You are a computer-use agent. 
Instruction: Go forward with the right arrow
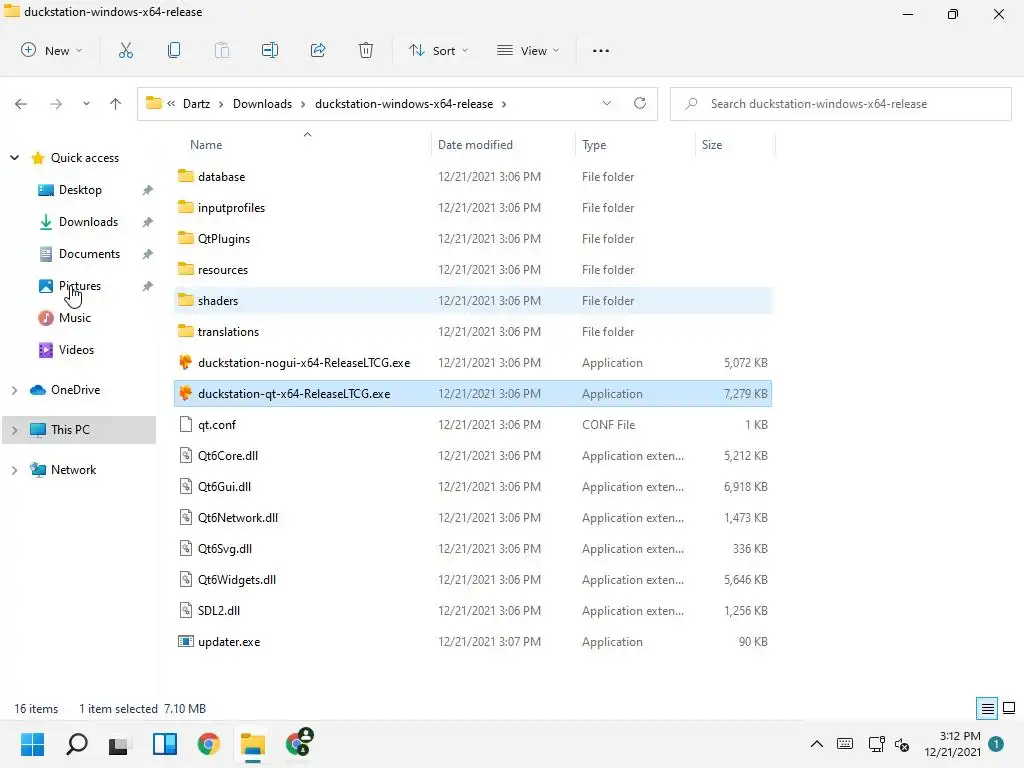(56, 104)
